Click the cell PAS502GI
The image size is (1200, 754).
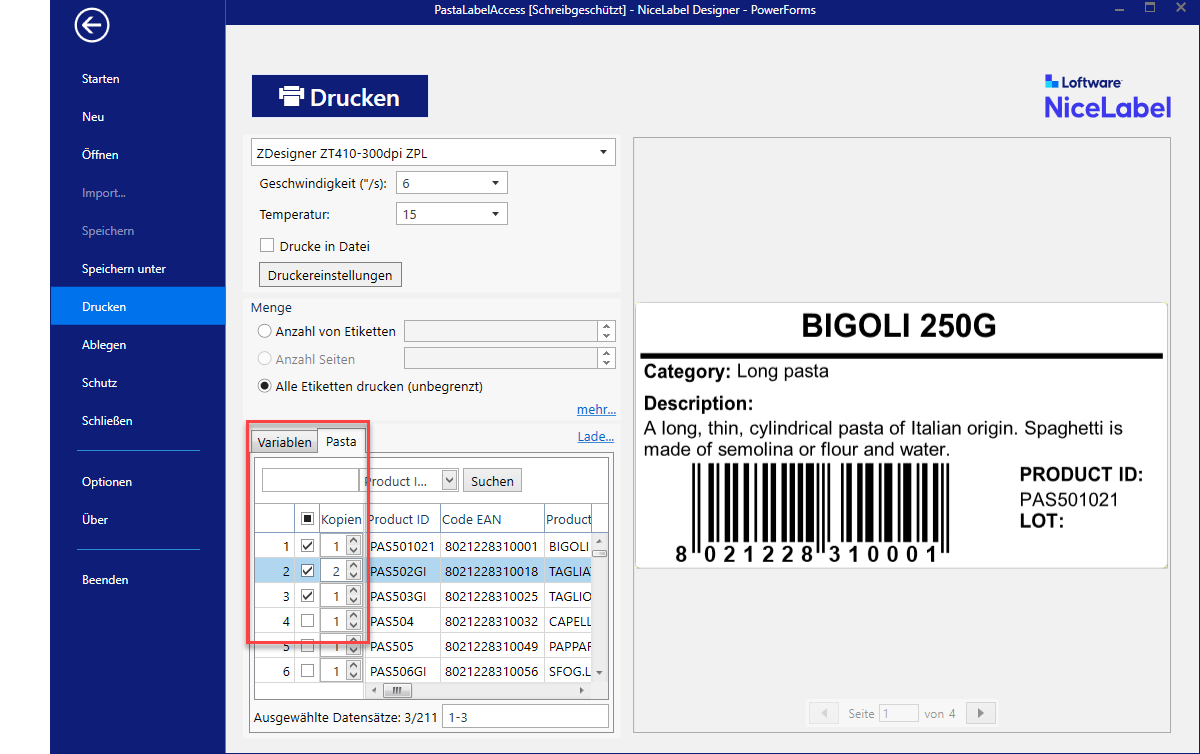402,571
